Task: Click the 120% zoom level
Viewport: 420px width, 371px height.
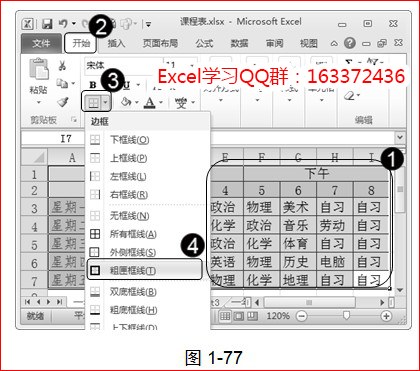Action: coord(279,316)
